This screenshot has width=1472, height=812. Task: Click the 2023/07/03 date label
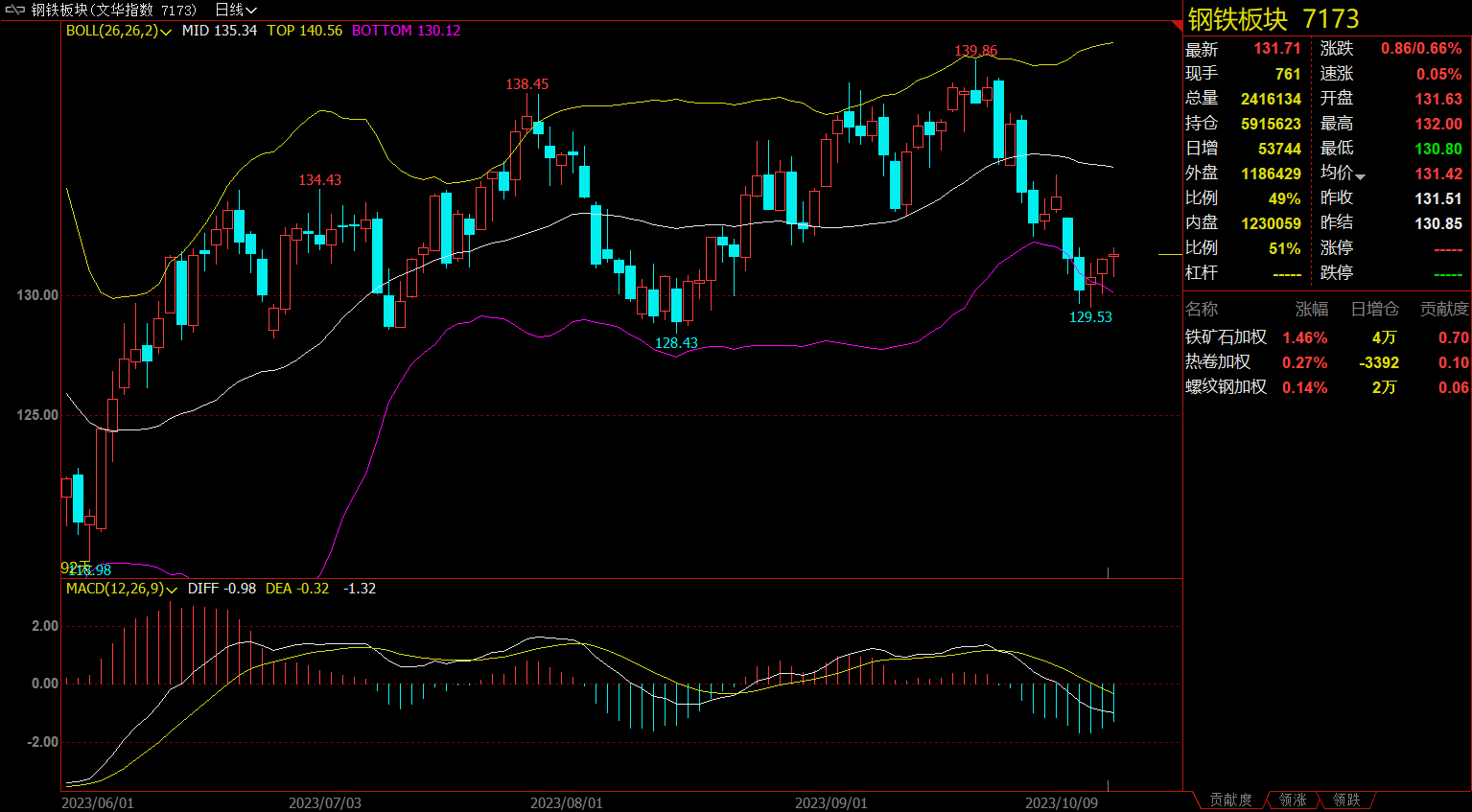(325, 802)
